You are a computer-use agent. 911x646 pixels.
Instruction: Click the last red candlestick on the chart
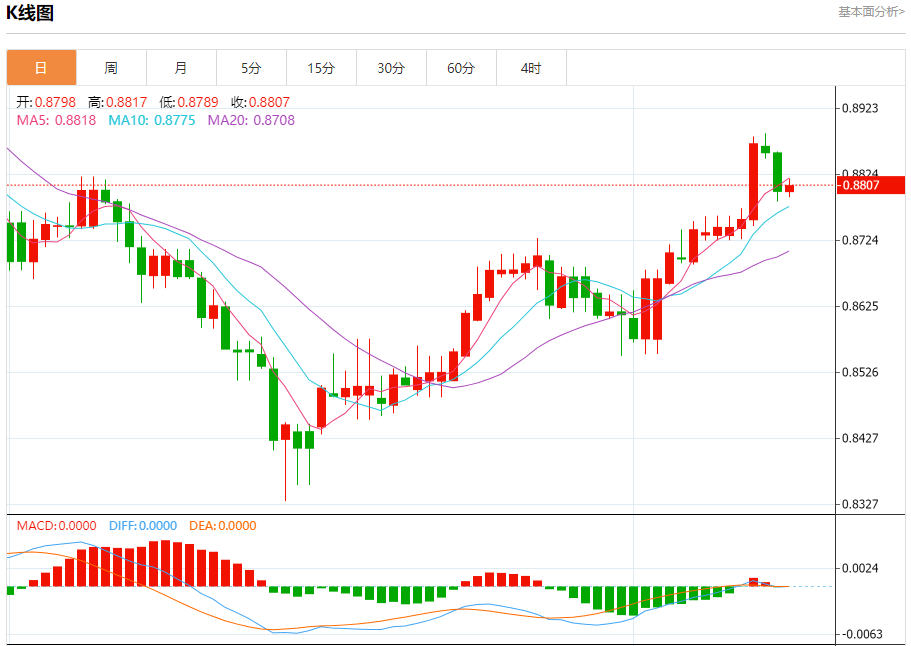tap(789, 188)
